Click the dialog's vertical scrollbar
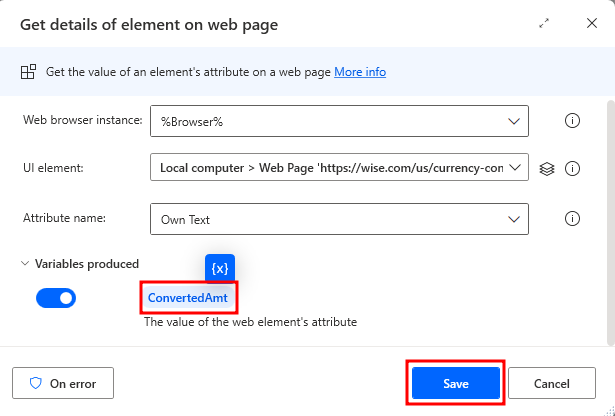This screenshot has width=615, height=416. [611, 222]
